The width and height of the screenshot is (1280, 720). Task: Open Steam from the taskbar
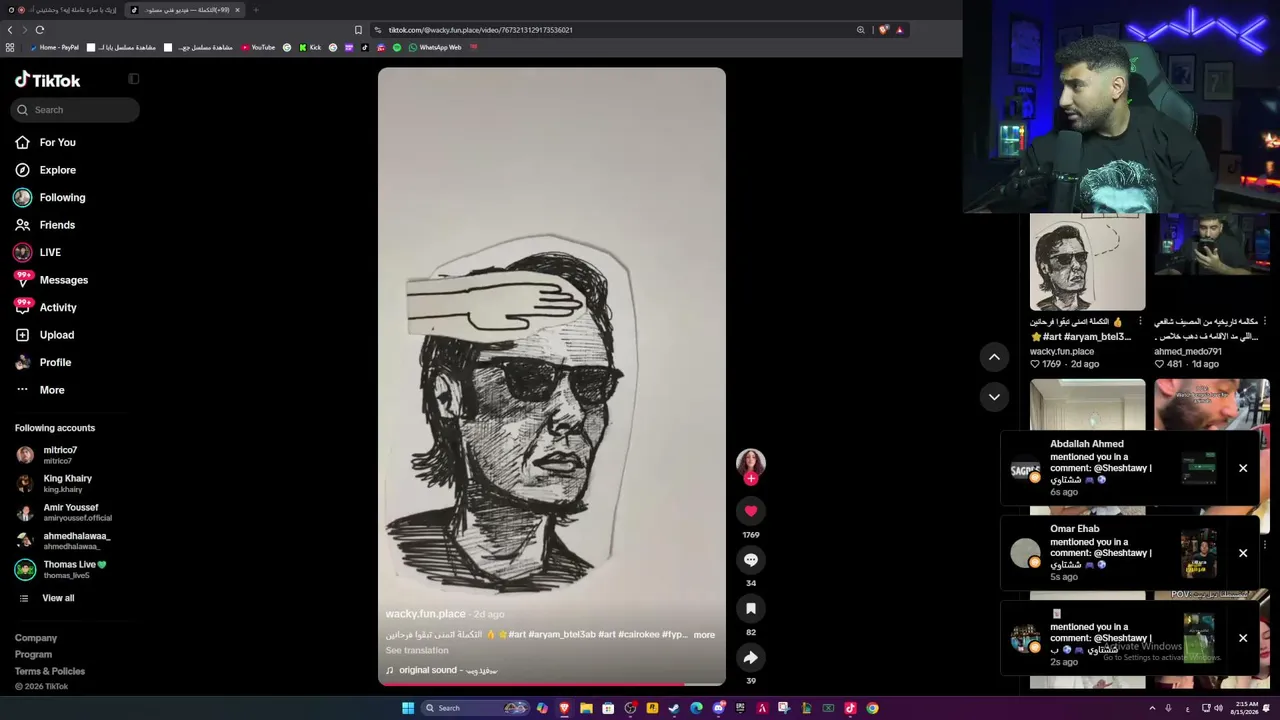[674, 708]
